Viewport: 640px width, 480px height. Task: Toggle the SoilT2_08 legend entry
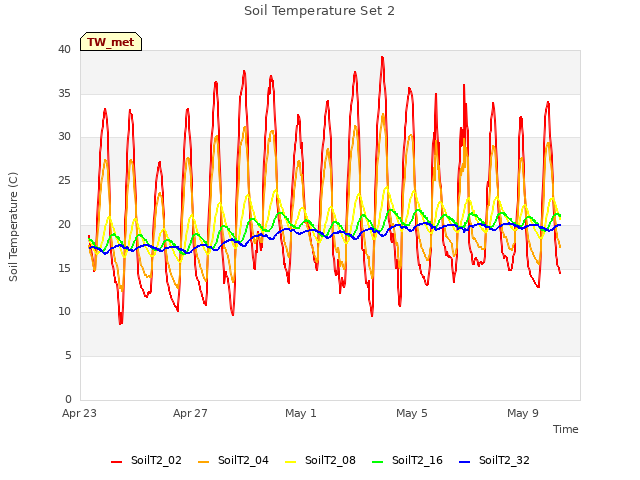pyautogui.click(x=320, y=460)
